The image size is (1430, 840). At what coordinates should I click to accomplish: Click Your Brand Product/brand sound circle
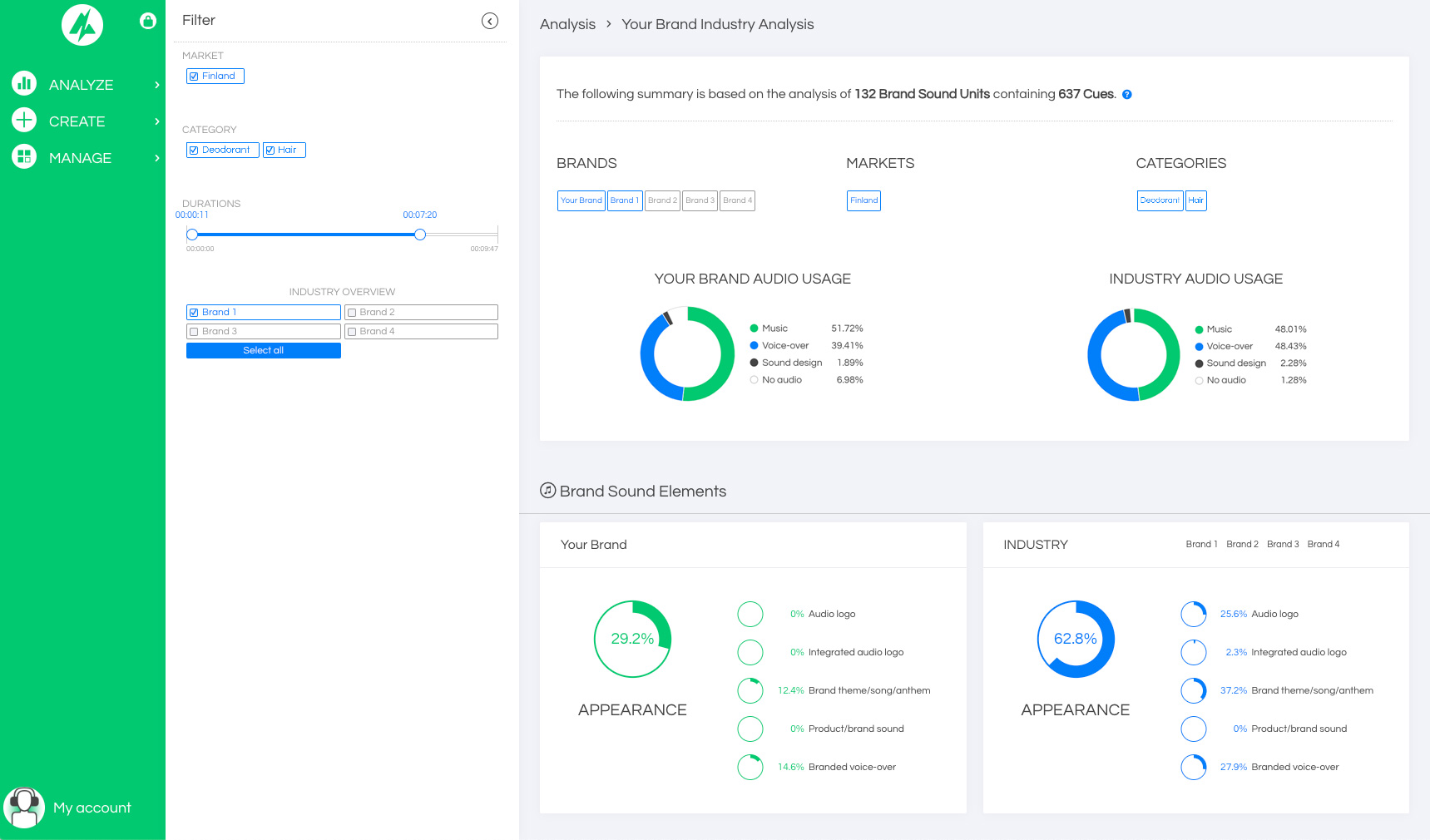click(x=750, y=729)
